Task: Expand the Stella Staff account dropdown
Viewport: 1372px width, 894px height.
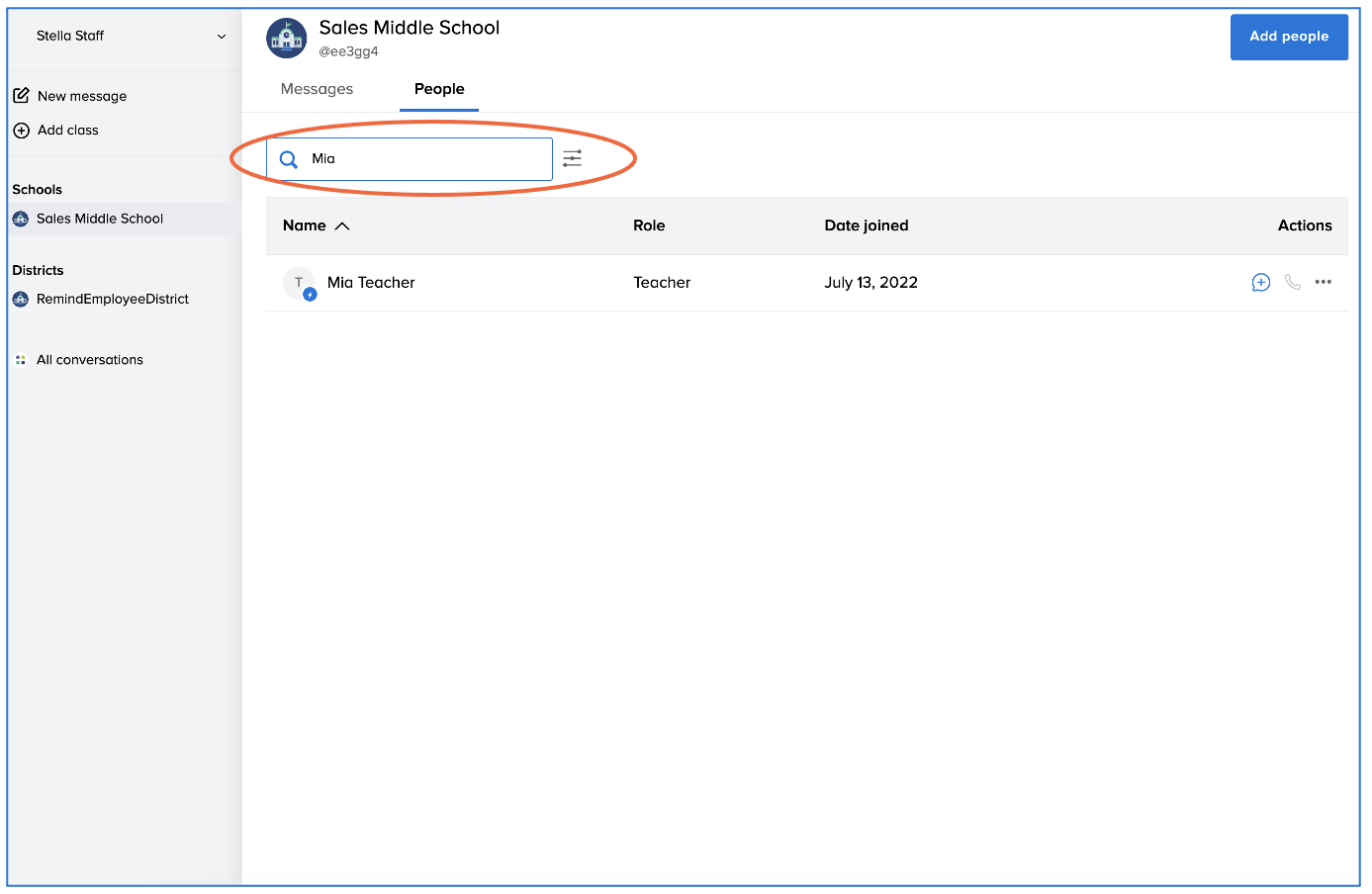Action: pyautogui.click(x=222, y=37)
